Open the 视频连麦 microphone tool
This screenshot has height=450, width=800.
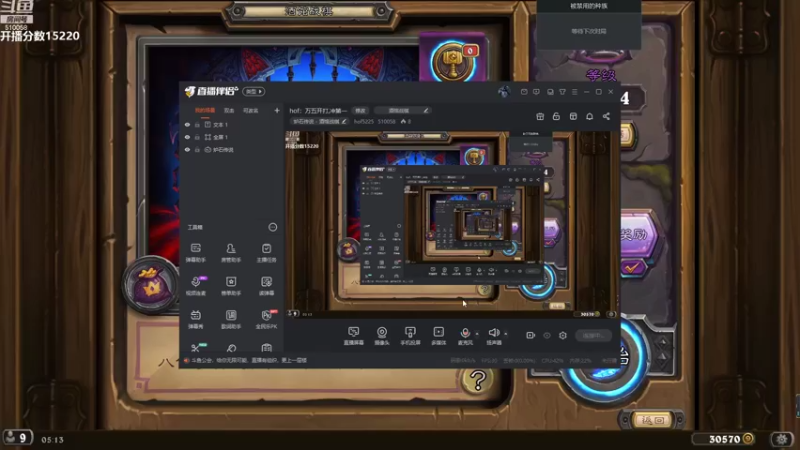click(196, 286)
